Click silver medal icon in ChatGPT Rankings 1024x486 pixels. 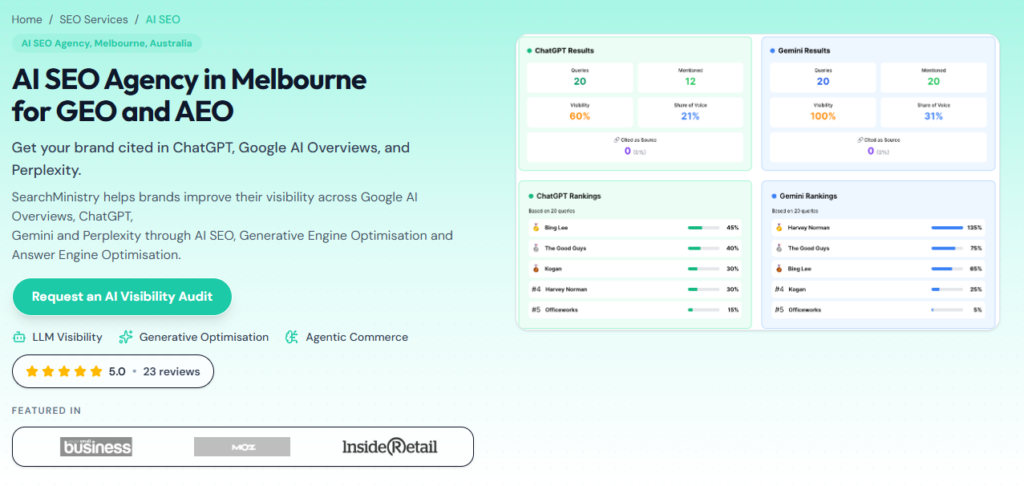tap(536, 248)
